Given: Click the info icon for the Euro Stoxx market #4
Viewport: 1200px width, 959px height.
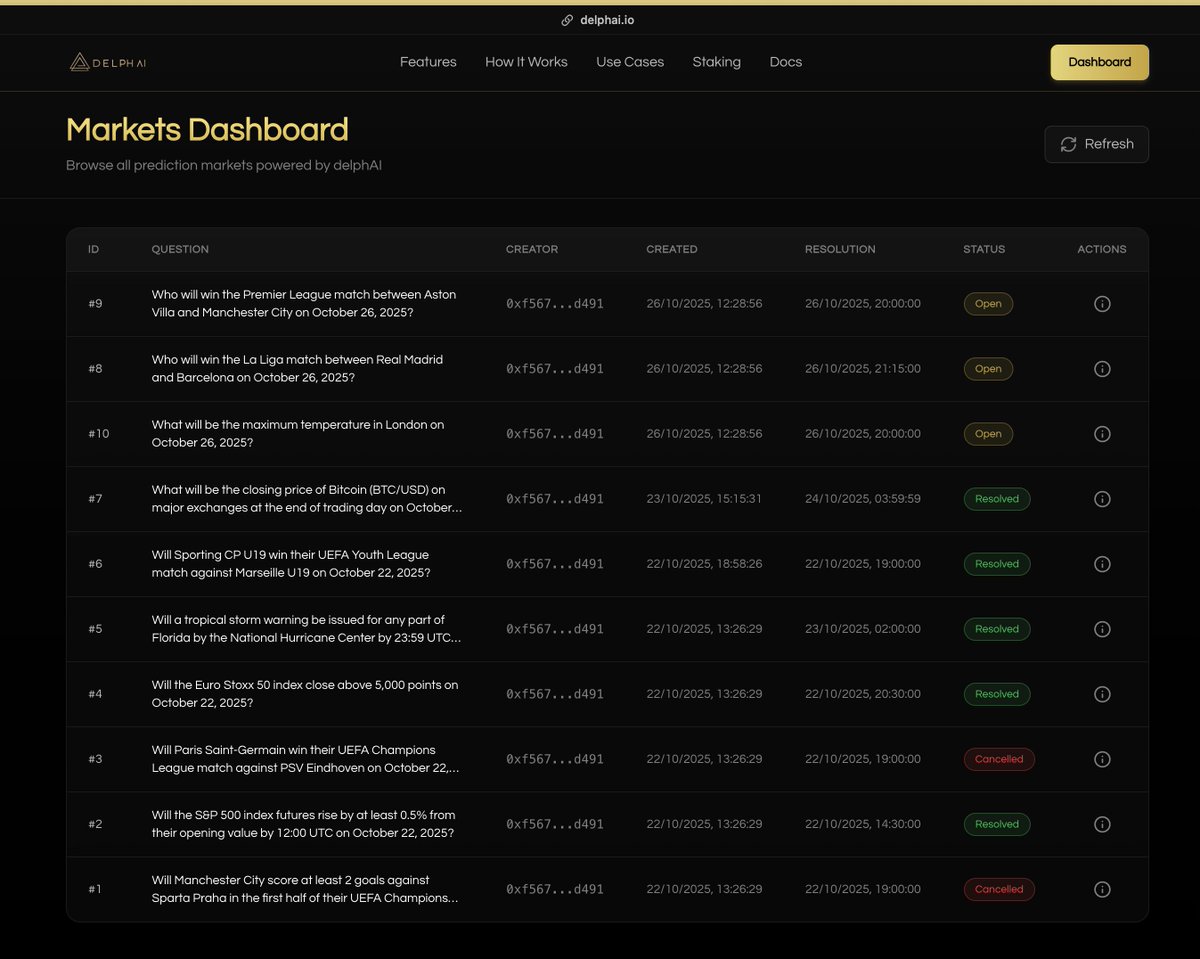Looking at the screenshot, I should click(1102, 693).
